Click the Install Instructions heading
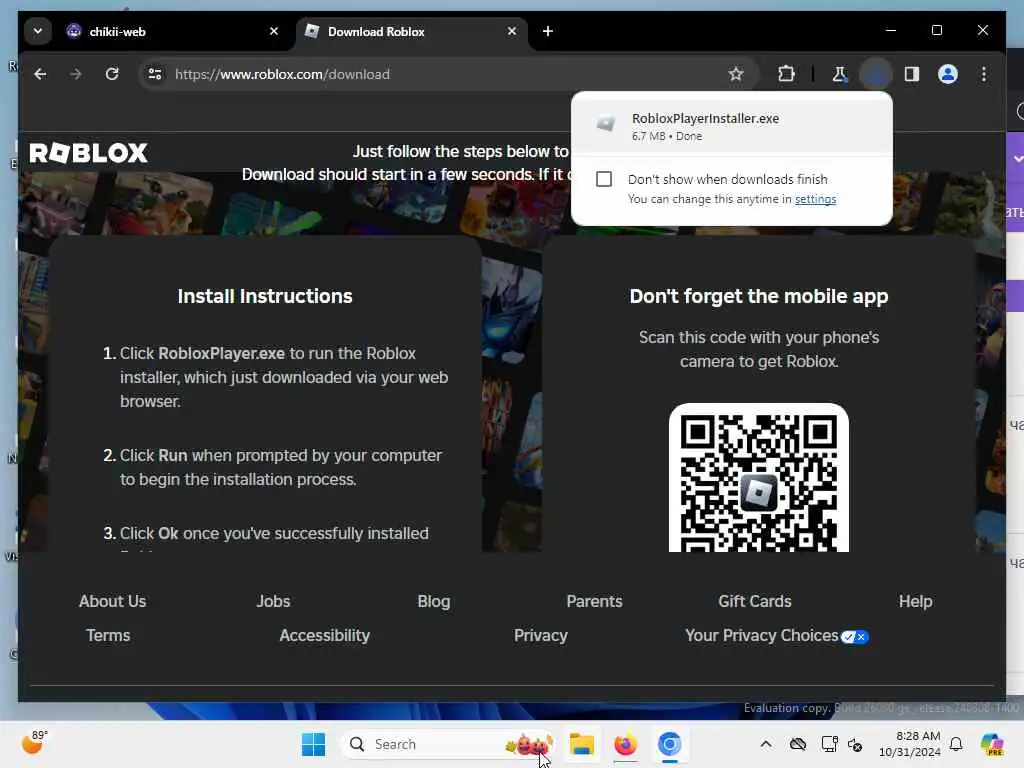 (265, 296)
